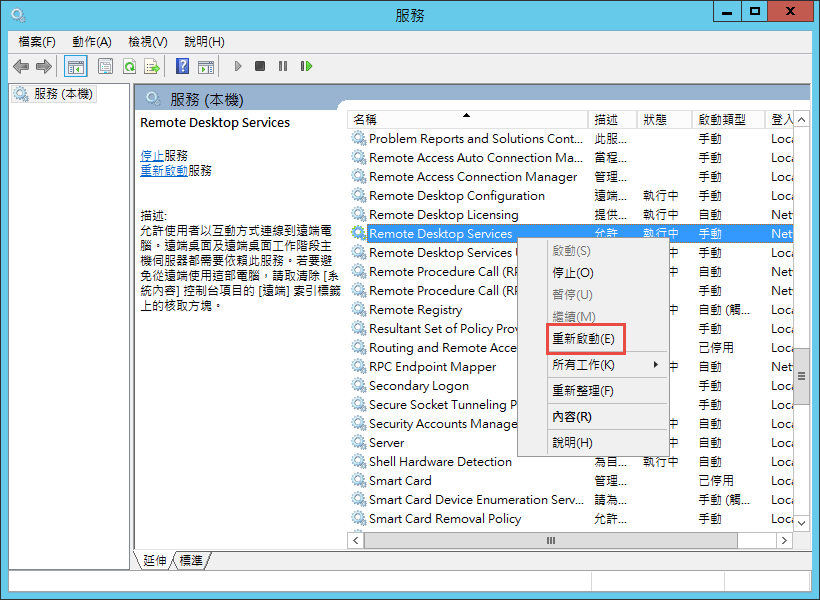Select Resultant Set of Policy Provider row
Viewport: 820px width, 600px height.
pos(433,329)
